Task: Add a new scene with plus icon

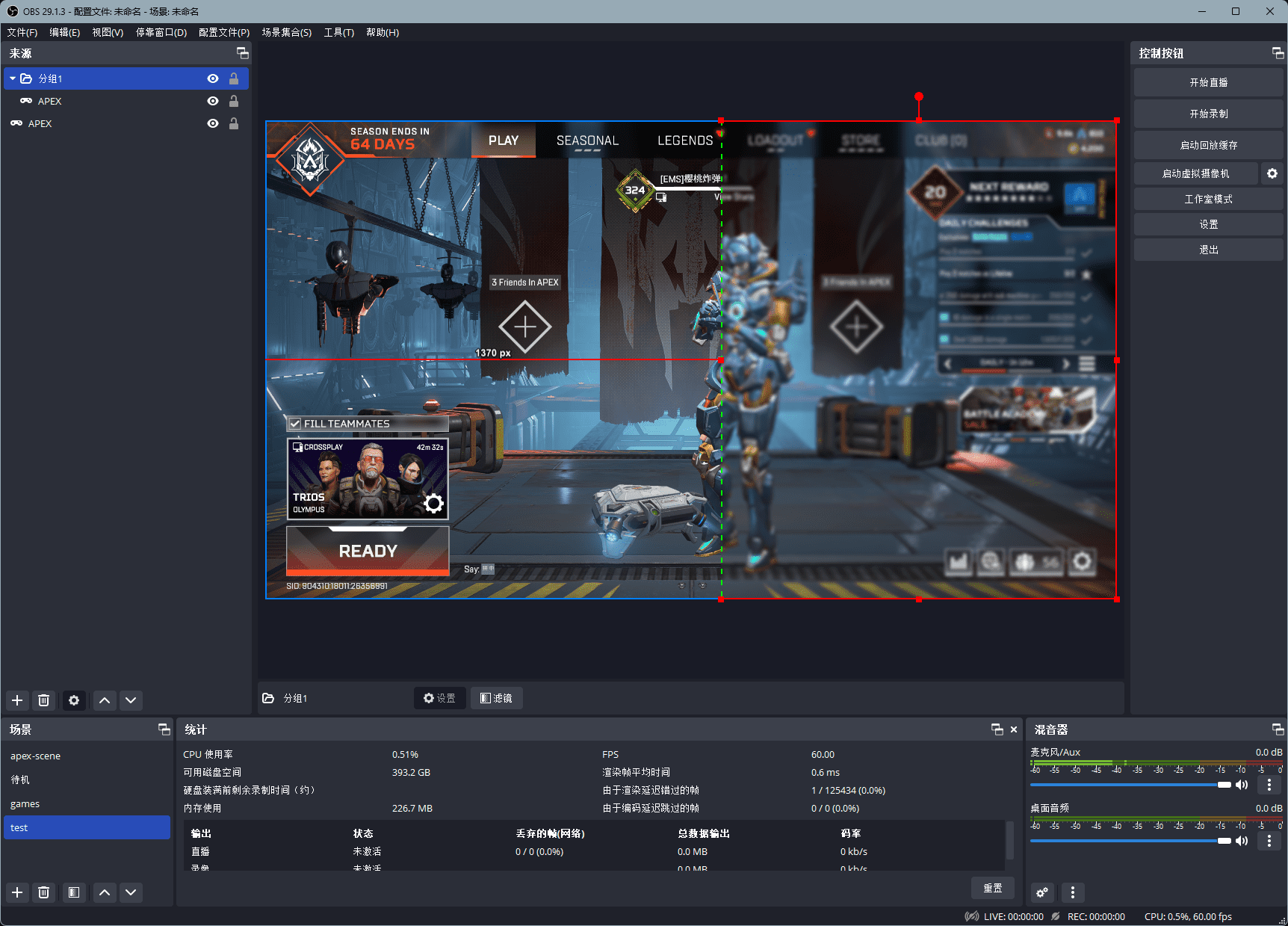Action: coord(17,892)
